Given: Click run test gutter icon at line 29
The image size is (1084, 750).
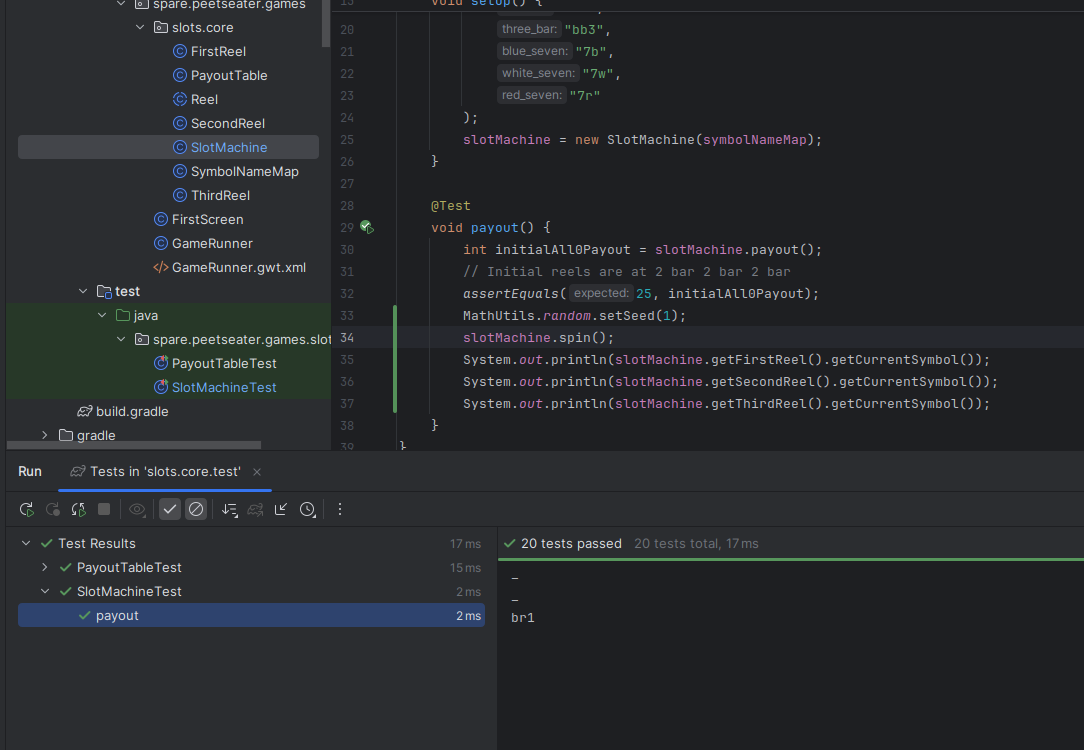Looking at the screenshot, I should coord(366,228).
